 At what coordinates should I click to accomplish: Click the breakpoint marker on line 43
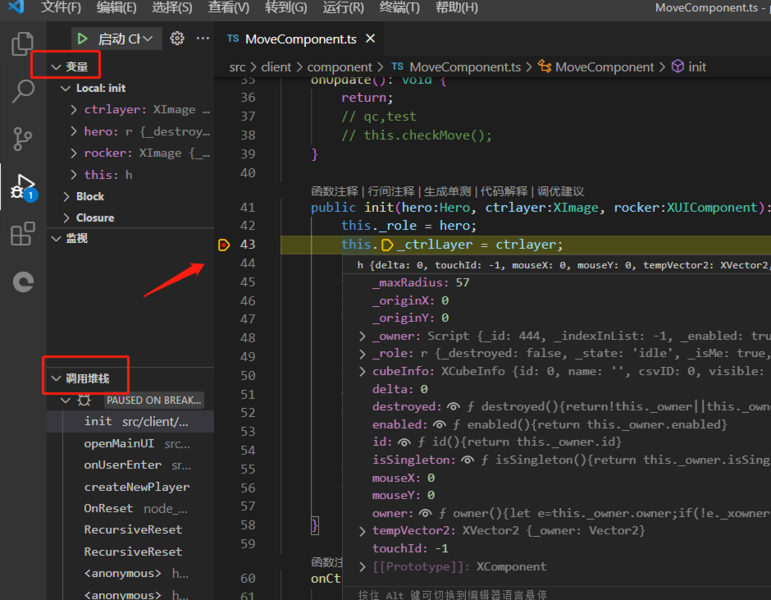[x=224, y=244]
